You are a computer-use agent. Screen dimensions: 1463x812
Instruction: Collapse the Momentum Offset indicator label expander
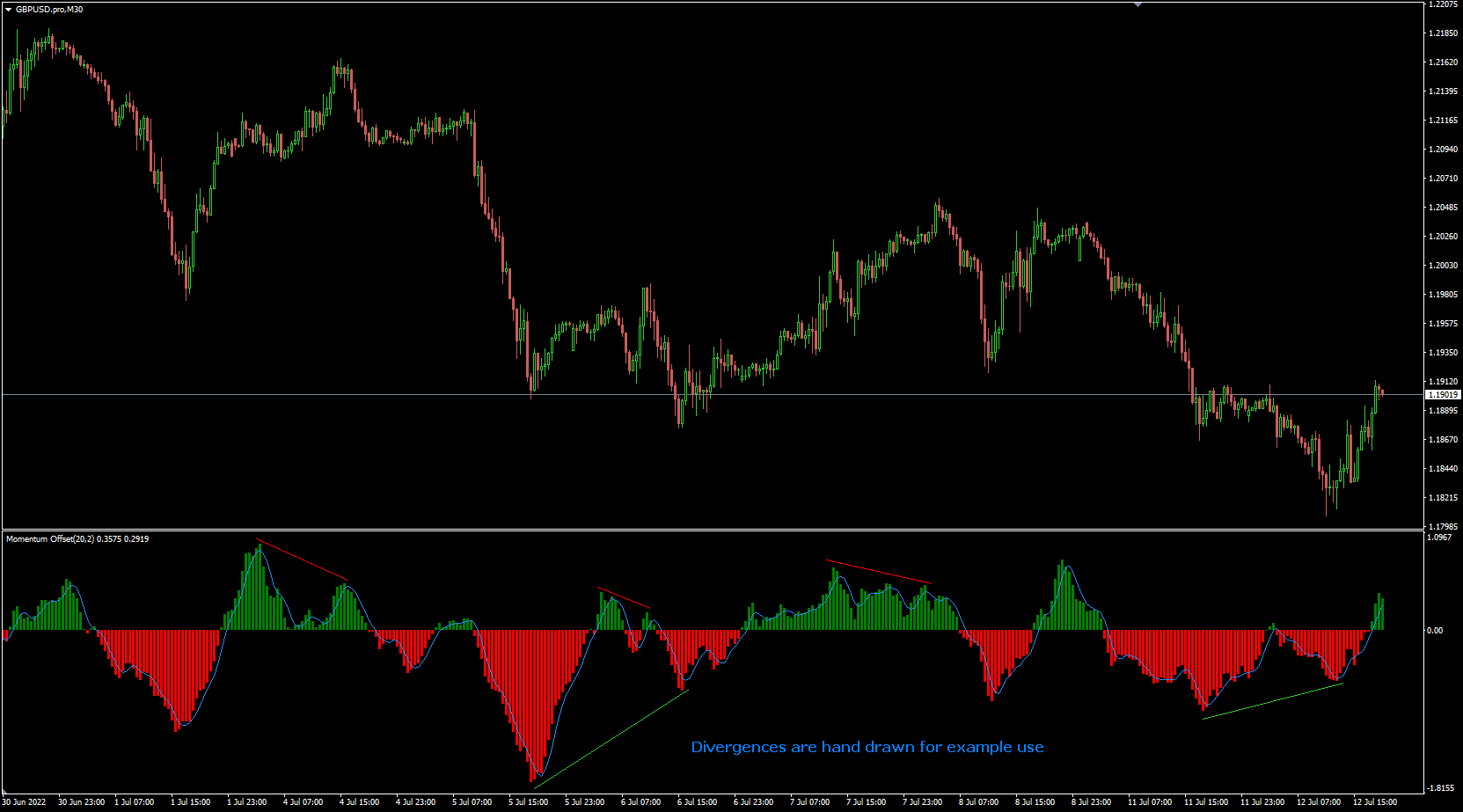[9, 538]
